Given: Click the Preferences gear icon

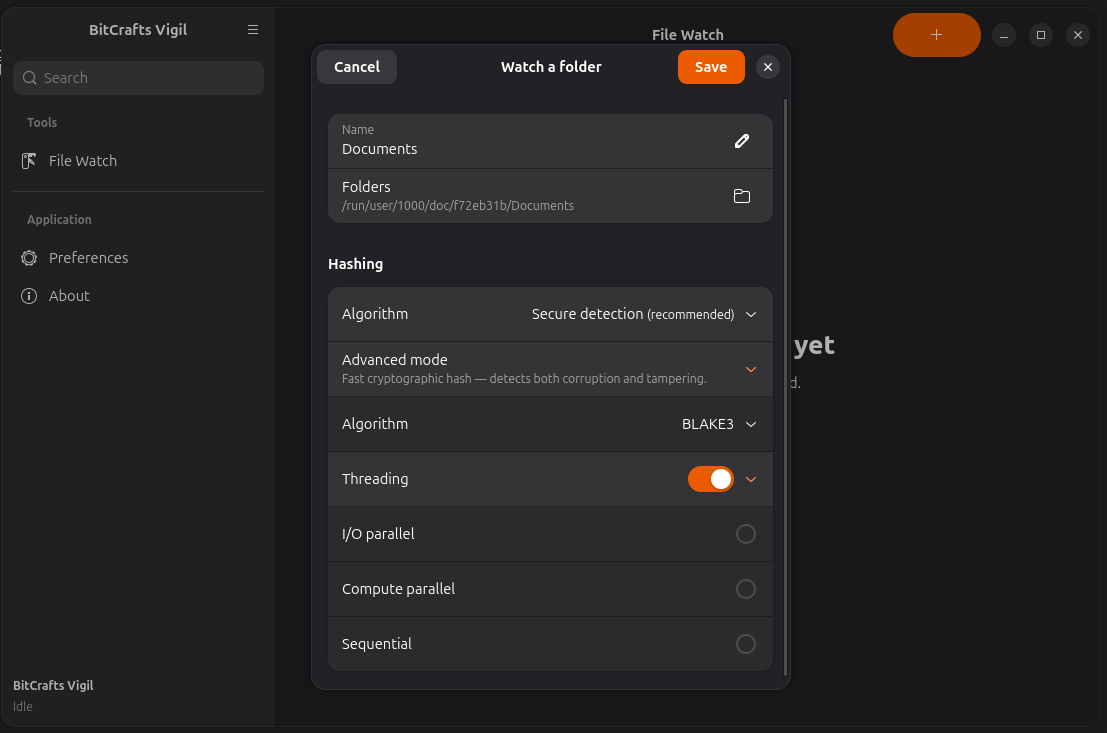Looking at the screenshot, I should coord(29,258).
